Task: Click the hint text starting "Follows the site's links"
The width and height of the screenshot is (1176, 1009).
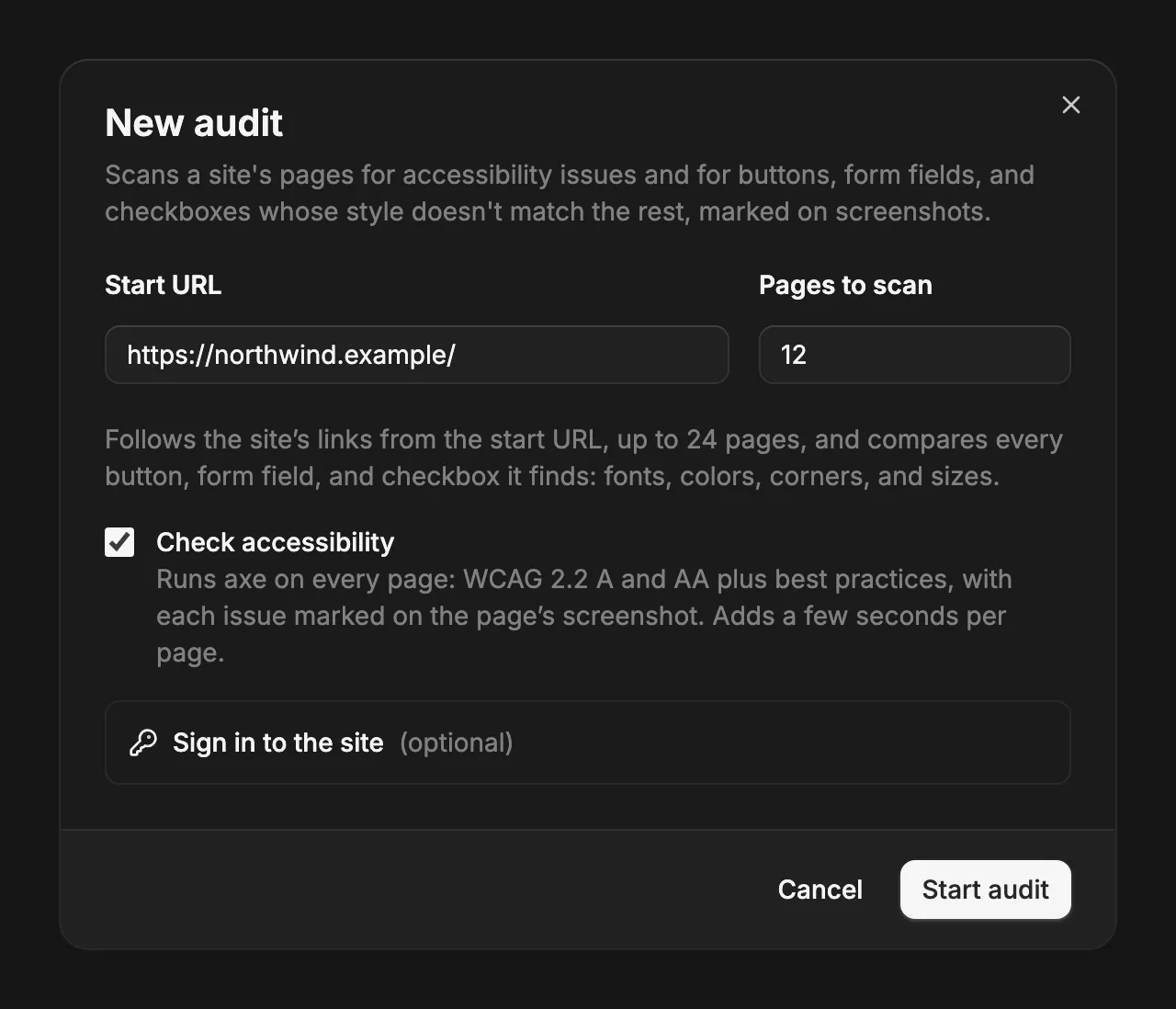Action: click(x=583, y=458)
